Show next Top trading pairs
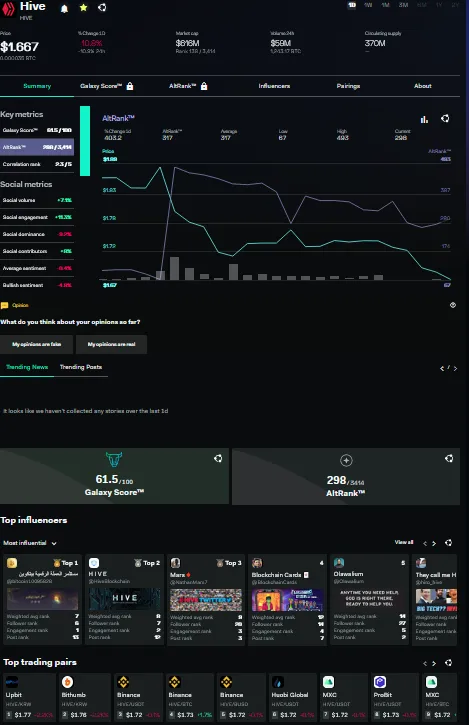This screenshot has height=725, width=469. click(x=434, y=663)
